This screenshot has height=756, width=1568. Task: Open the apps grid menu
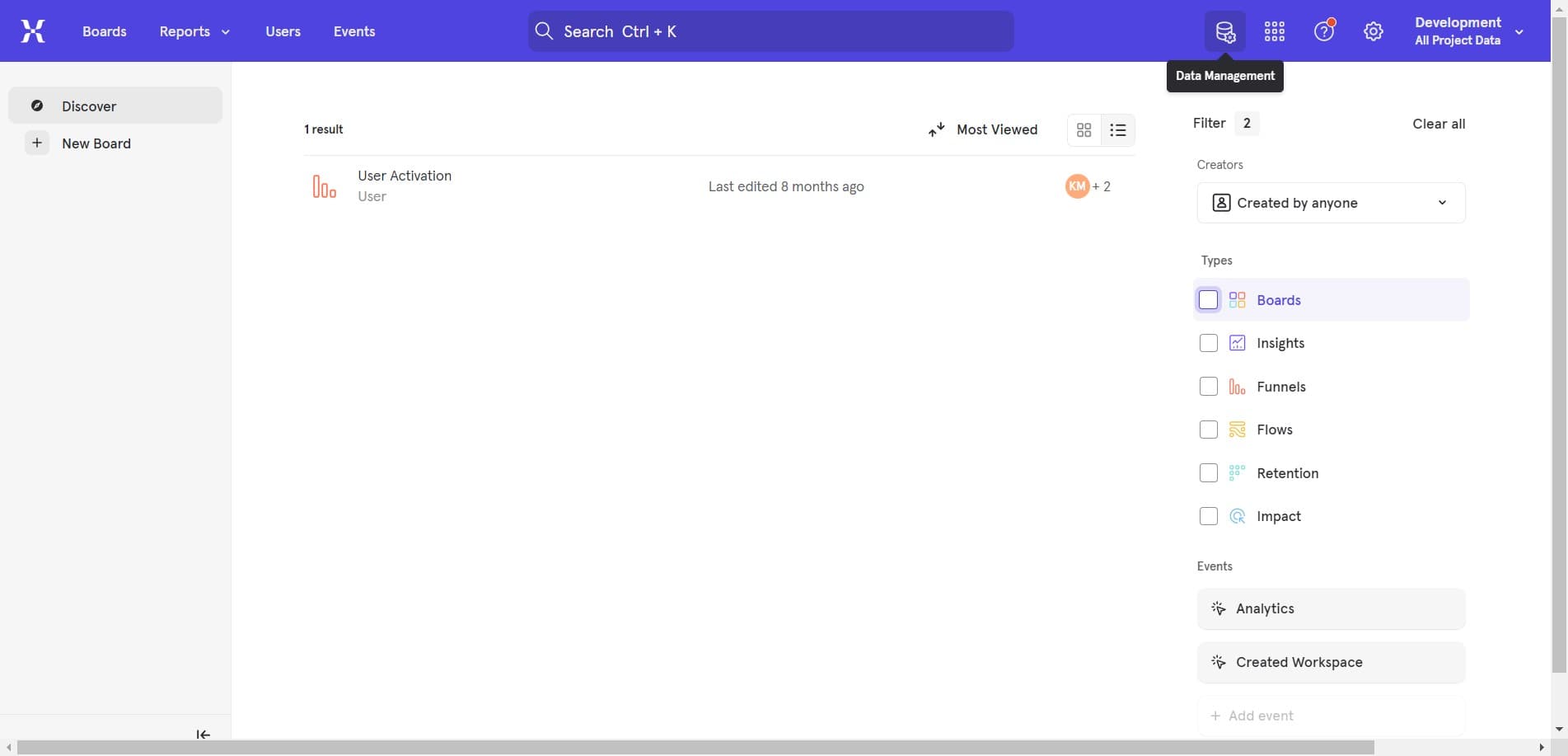pyautogui.click(x=1273, y=31)
